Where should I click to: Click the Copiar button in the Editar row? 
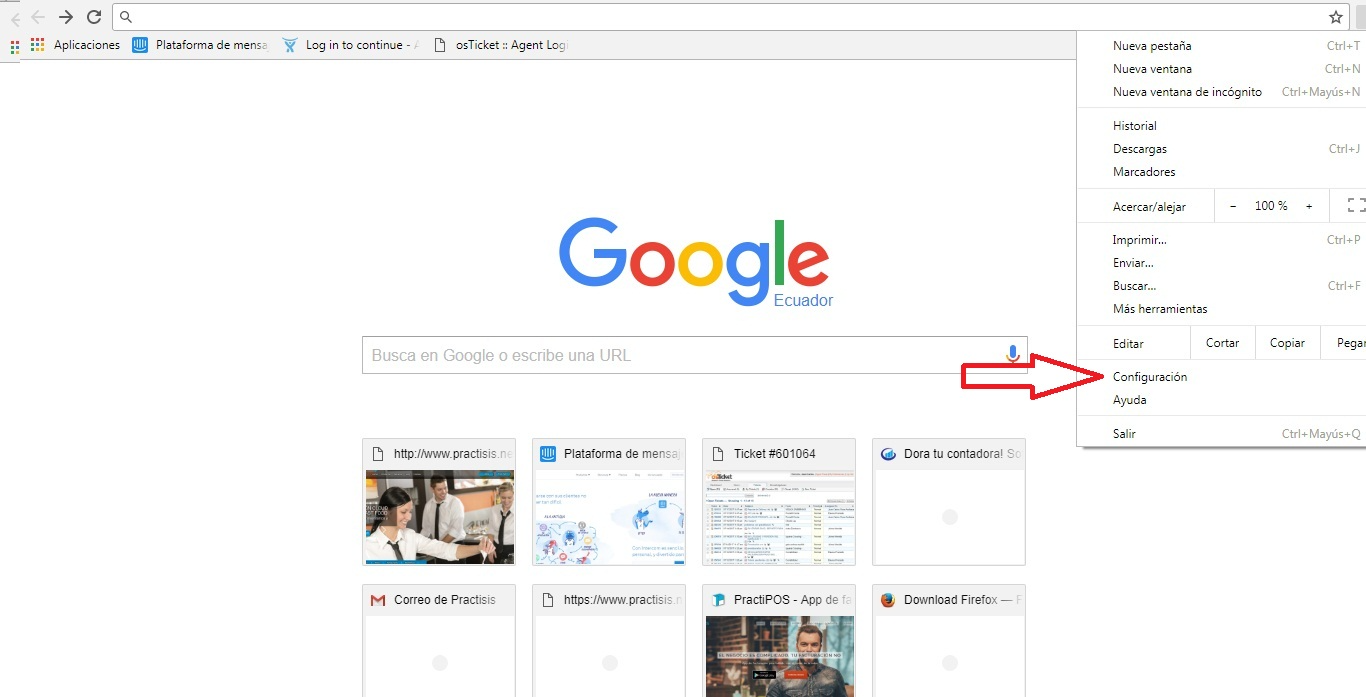(1288, 343)
